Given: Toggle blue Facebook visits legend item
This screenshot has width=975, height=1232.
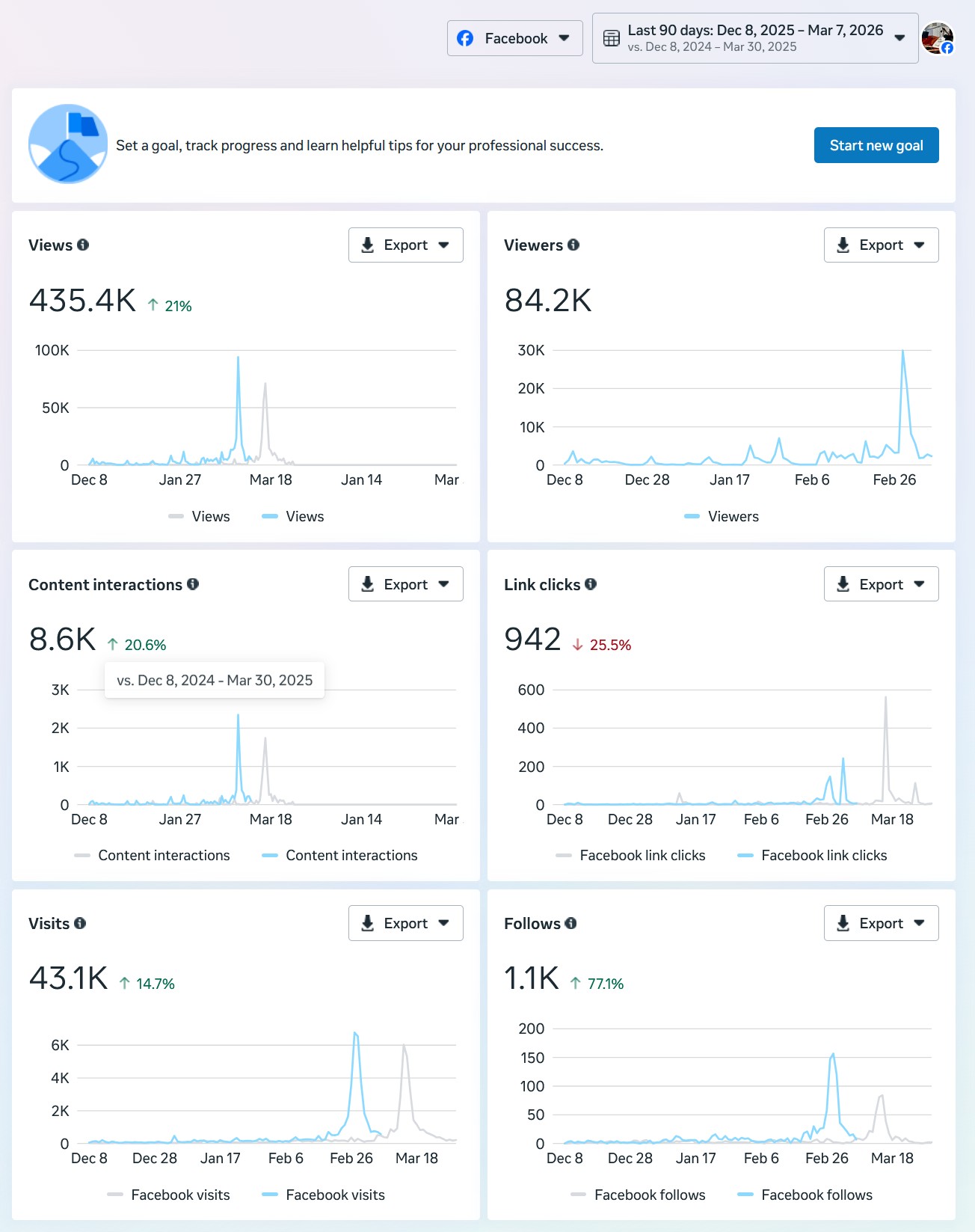Looking at the screenshot, I should click(324, 1195).
